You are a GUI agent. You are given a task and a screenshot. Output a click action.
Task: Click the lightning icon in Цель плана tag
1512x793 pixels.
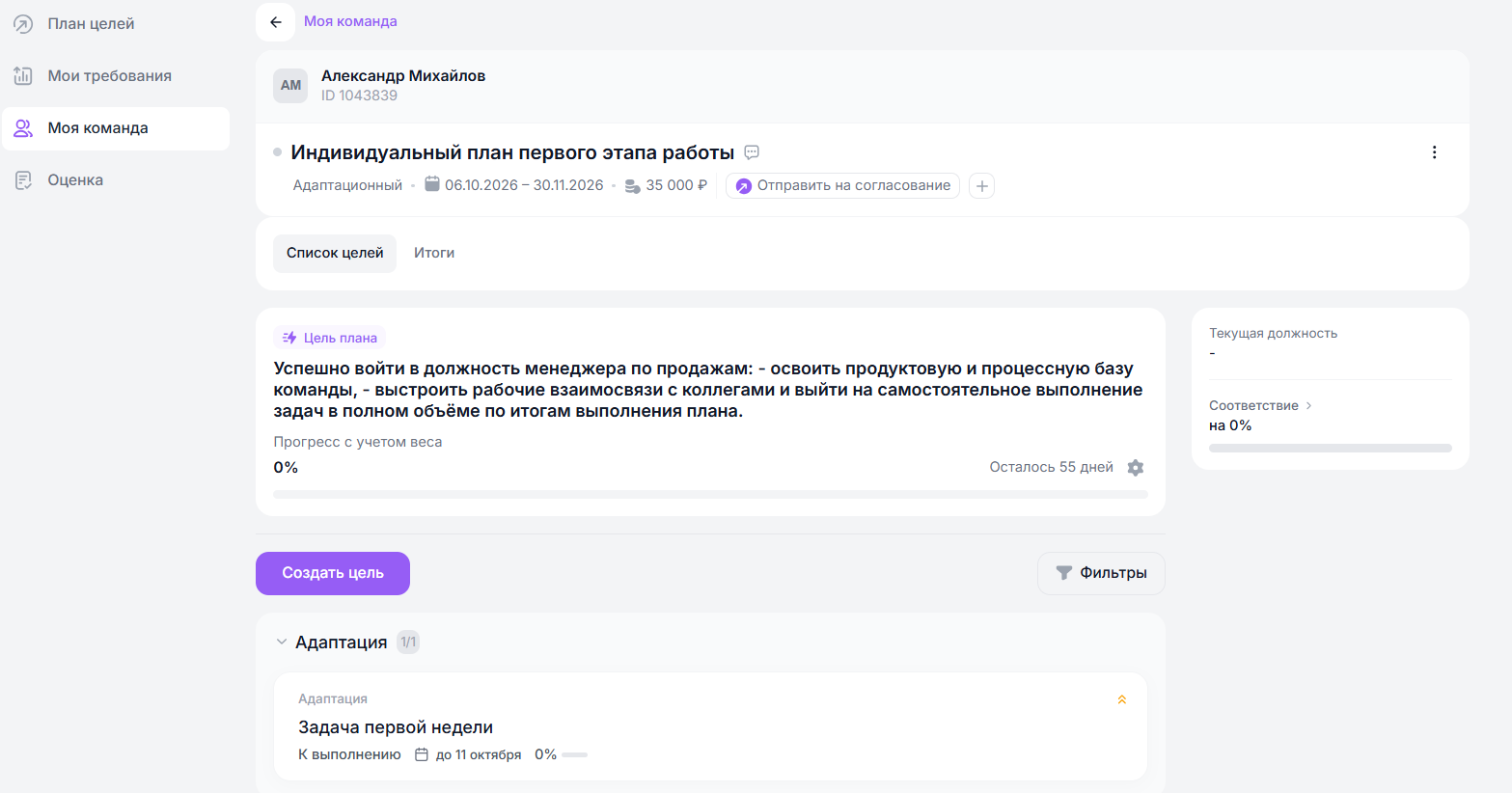click(289, 338)
